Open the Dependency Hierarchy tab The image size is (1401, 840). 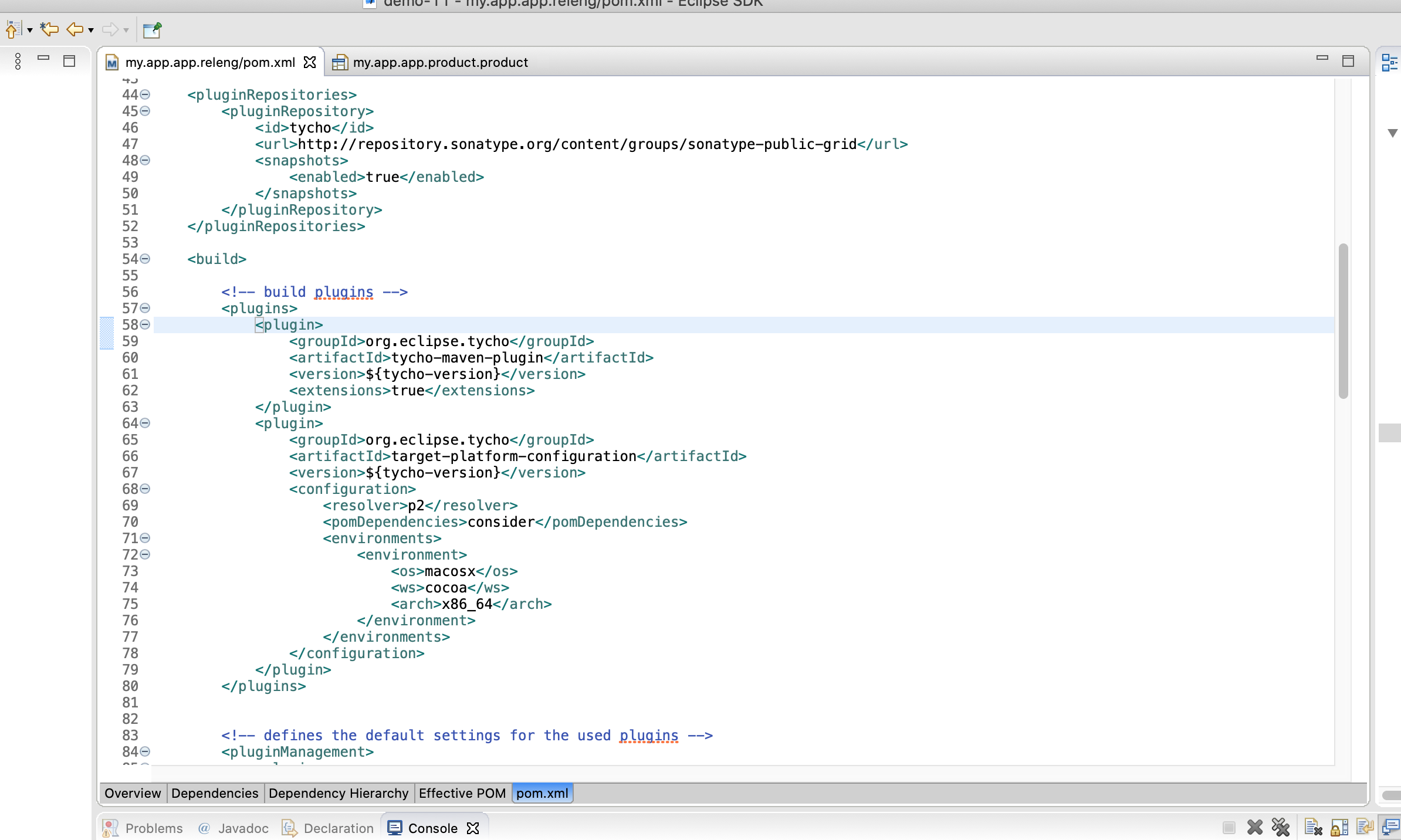[x=339, y=793]
